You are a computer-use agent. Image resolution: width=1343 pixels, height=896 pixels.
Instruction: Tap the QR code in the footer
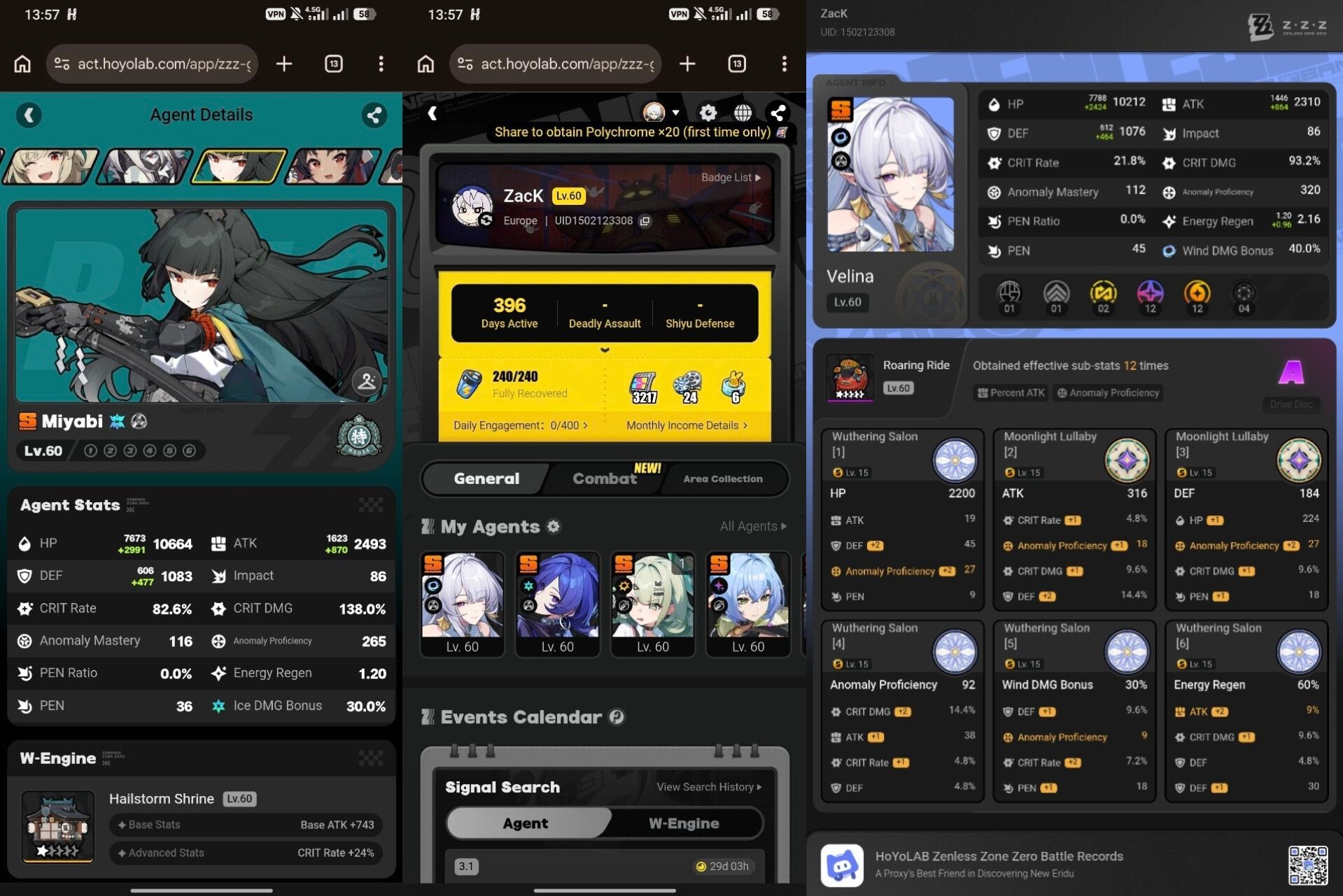(x=1308, y=865)
